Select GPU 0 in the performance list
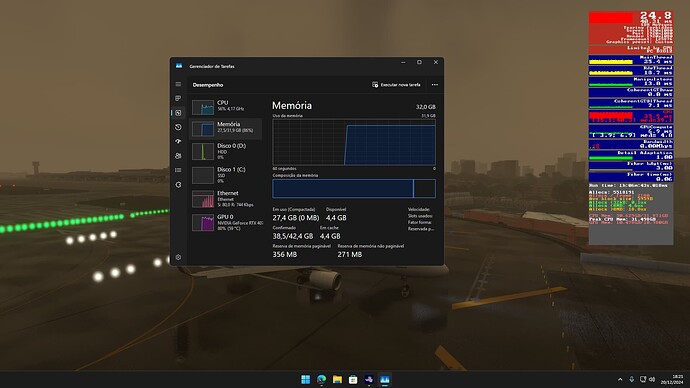Image resolution: width=690 pixels, height=388 pixels. 226,223
